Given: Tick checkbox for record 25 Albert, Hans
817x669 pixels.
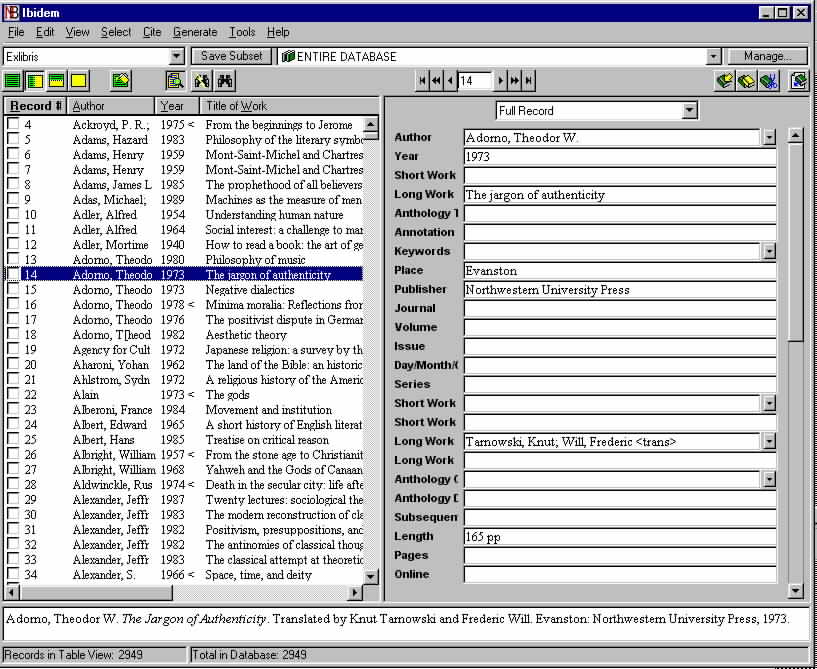Looking at the screenshot, I should 13,439.
